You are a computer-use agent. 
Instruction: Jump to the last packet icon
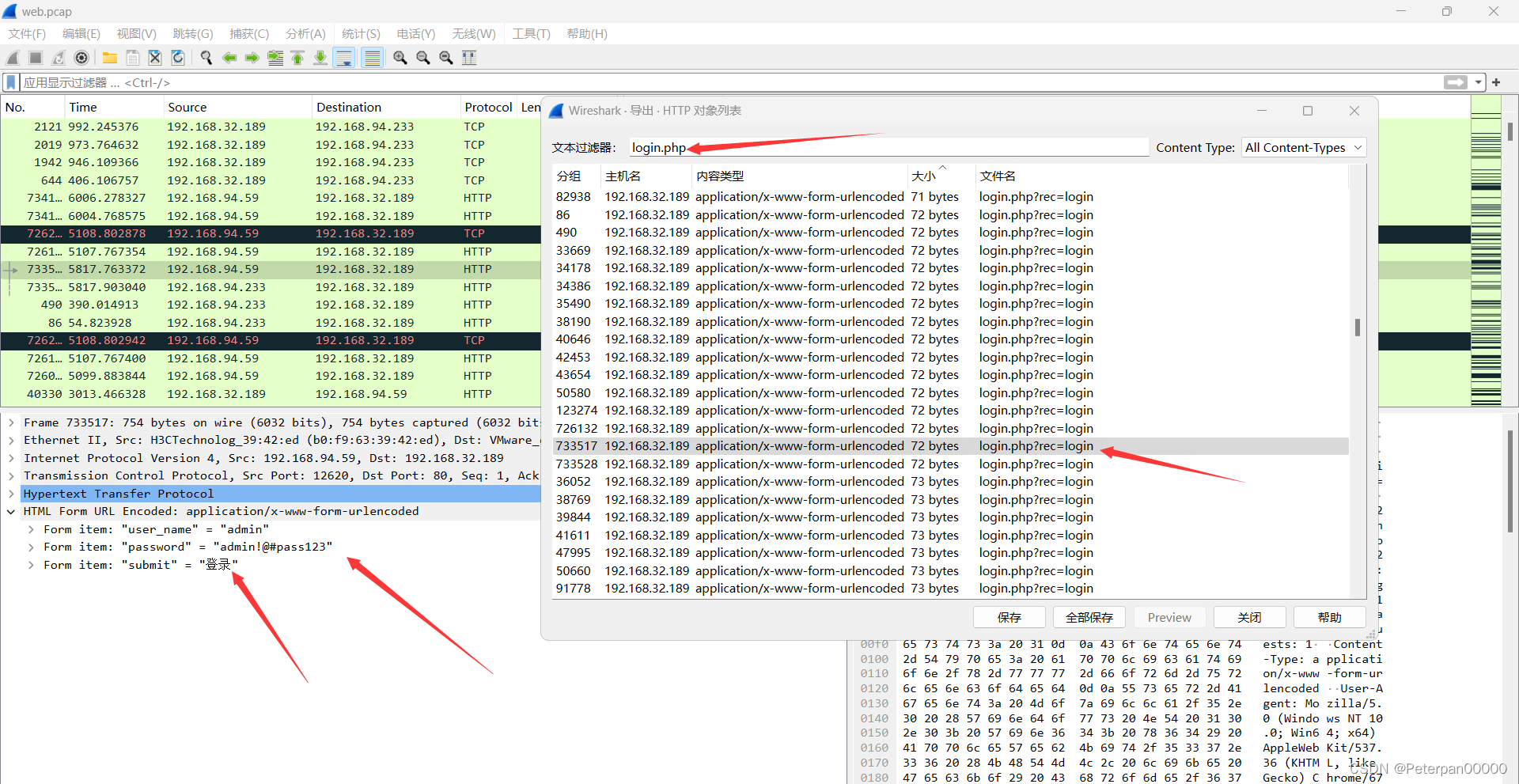pyautogui.click(x=320, y=58)
